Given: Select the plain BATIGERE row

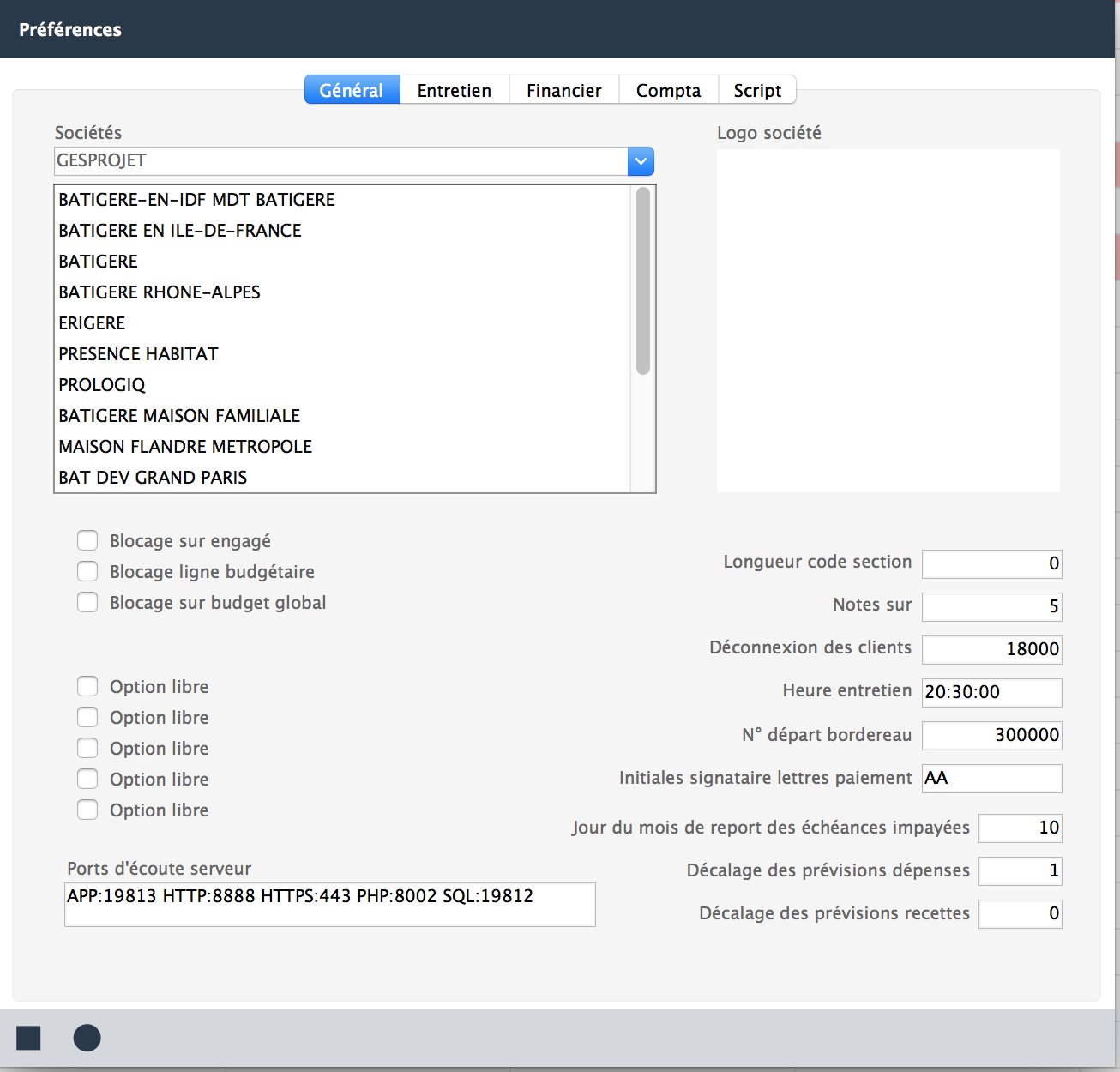Looking at the screenshot, I should coord(343,262).
